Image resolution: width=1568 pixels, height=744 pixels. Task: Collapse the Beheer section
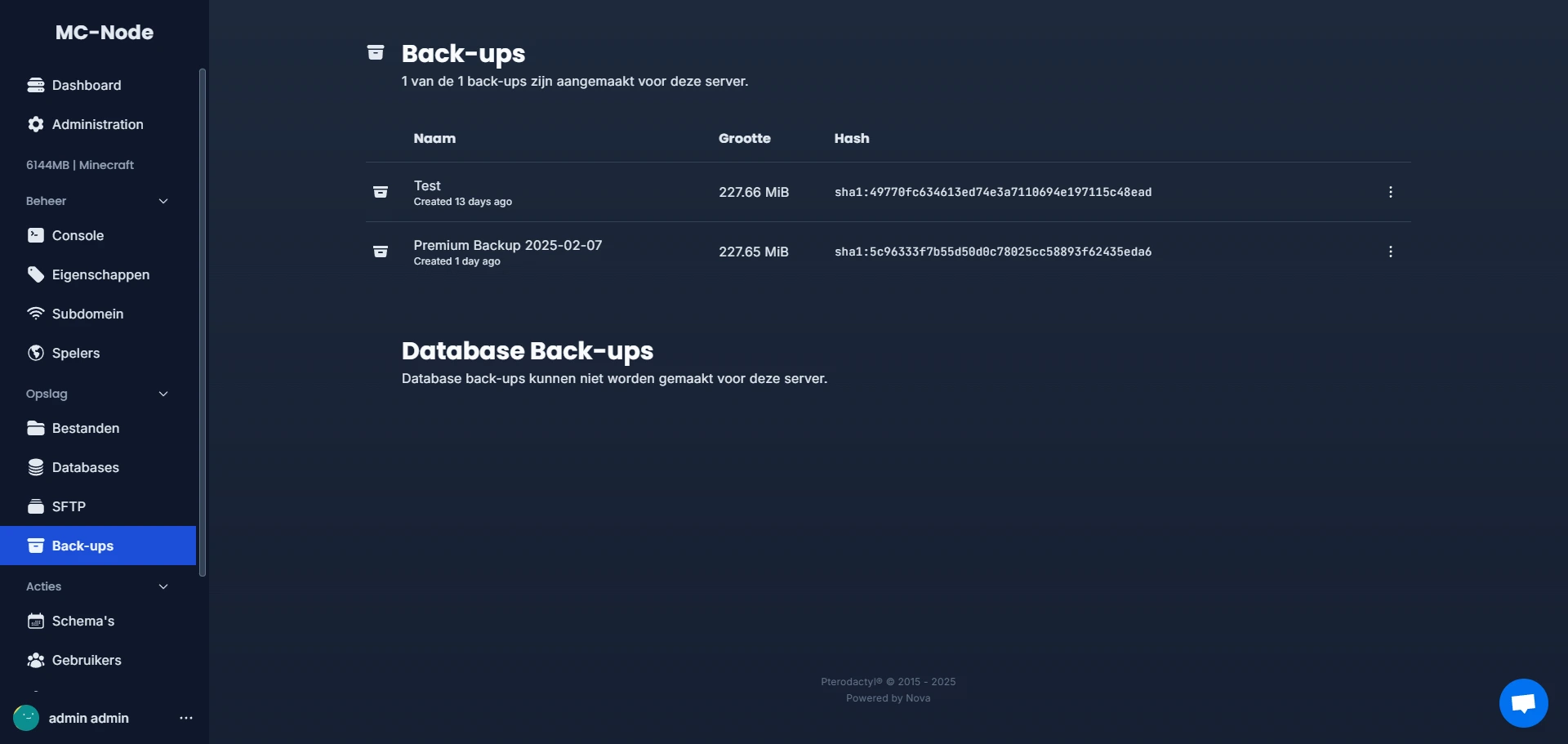(x=163, y=201)
